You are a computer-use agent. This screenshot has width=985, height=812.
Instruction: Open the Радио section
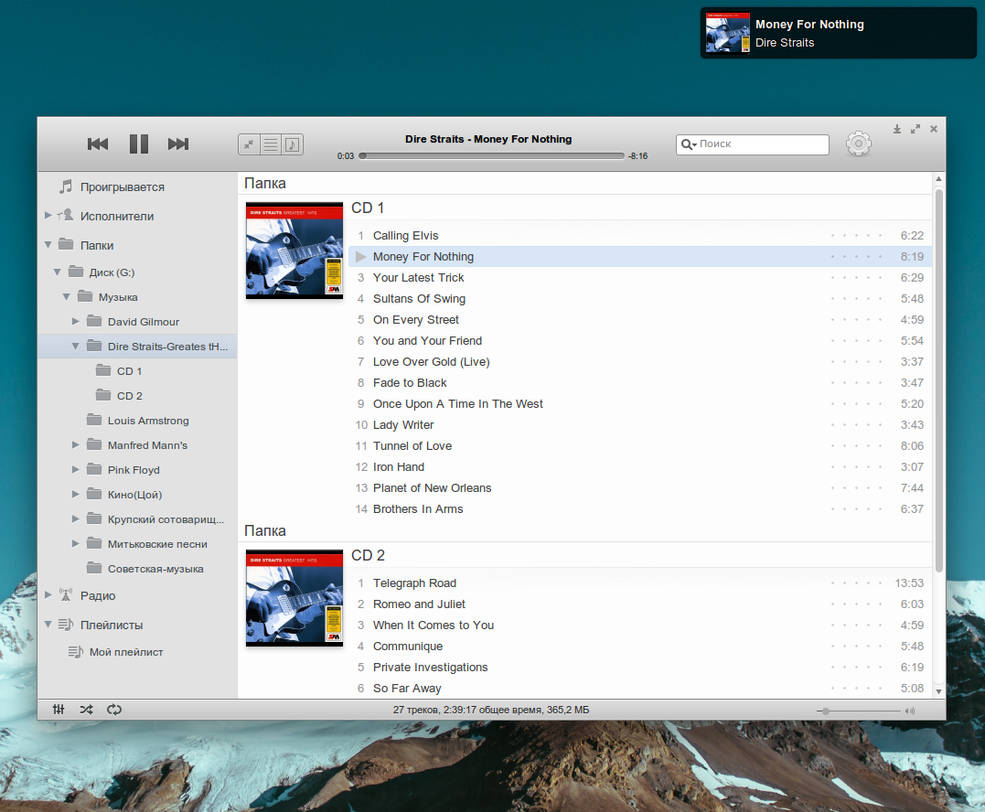(x=97, y=595)
